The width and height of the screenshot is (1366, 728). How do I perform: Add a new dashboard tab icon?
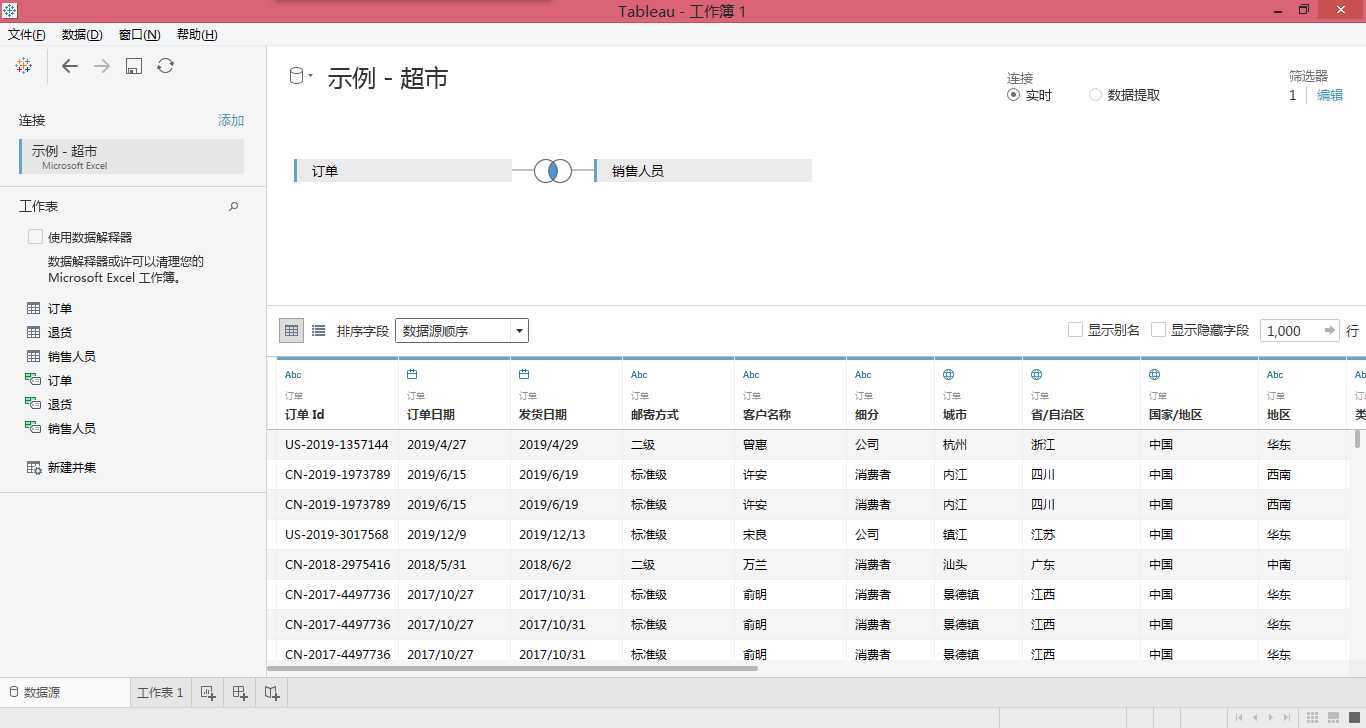point(240,692)
